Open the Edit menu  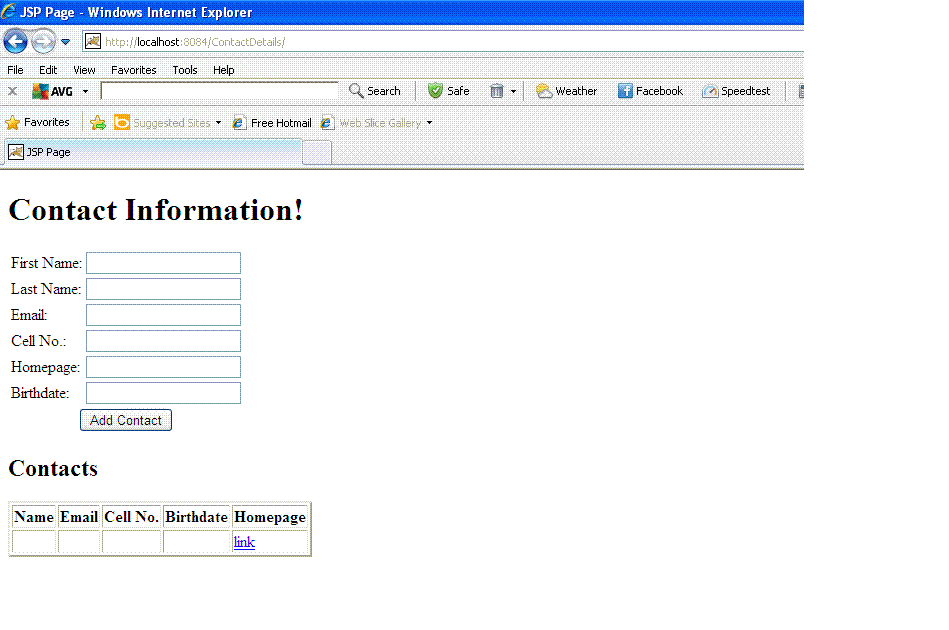click(48, 70)
